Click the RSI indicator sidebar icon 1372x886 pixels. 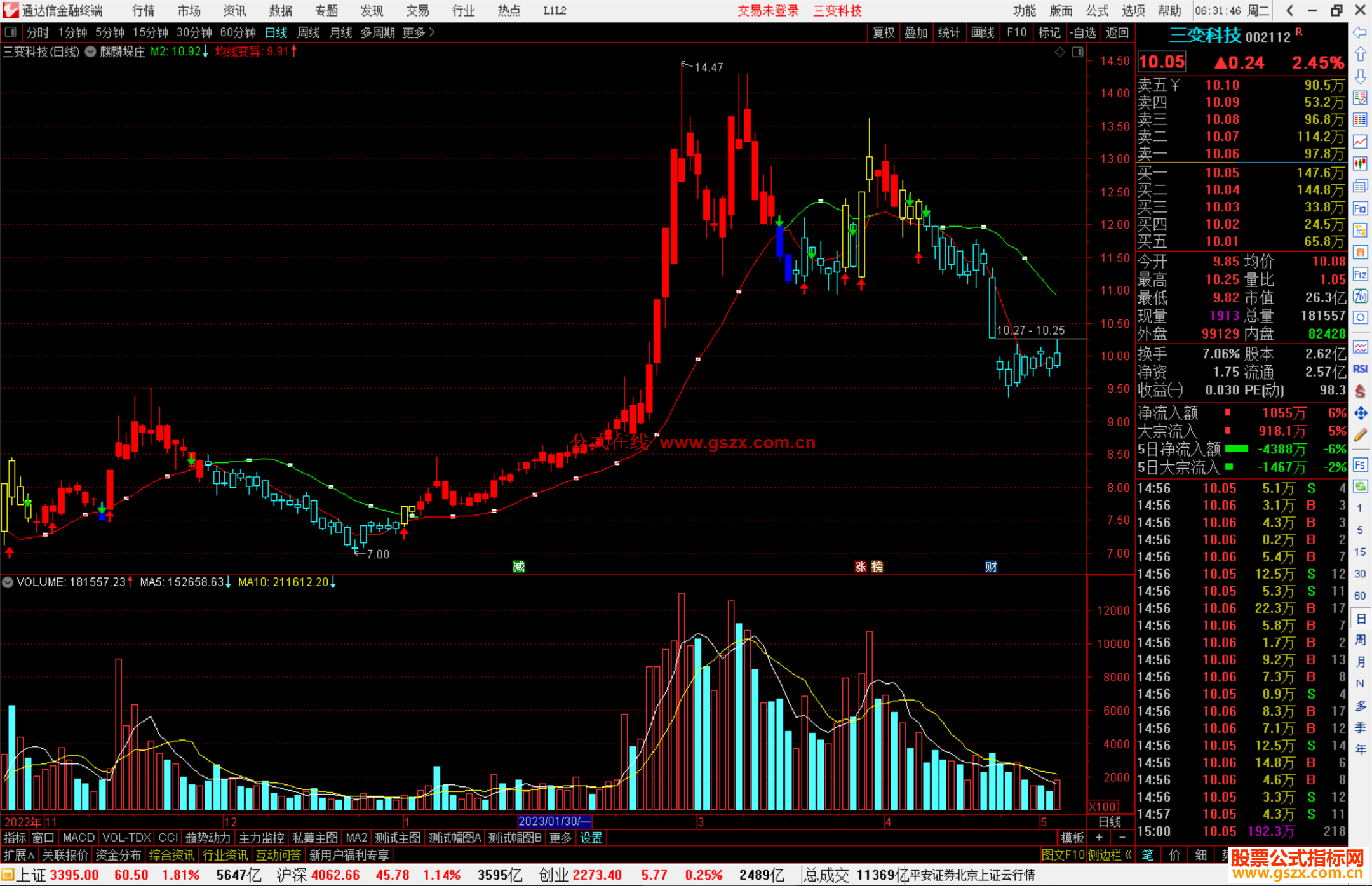1360,369
